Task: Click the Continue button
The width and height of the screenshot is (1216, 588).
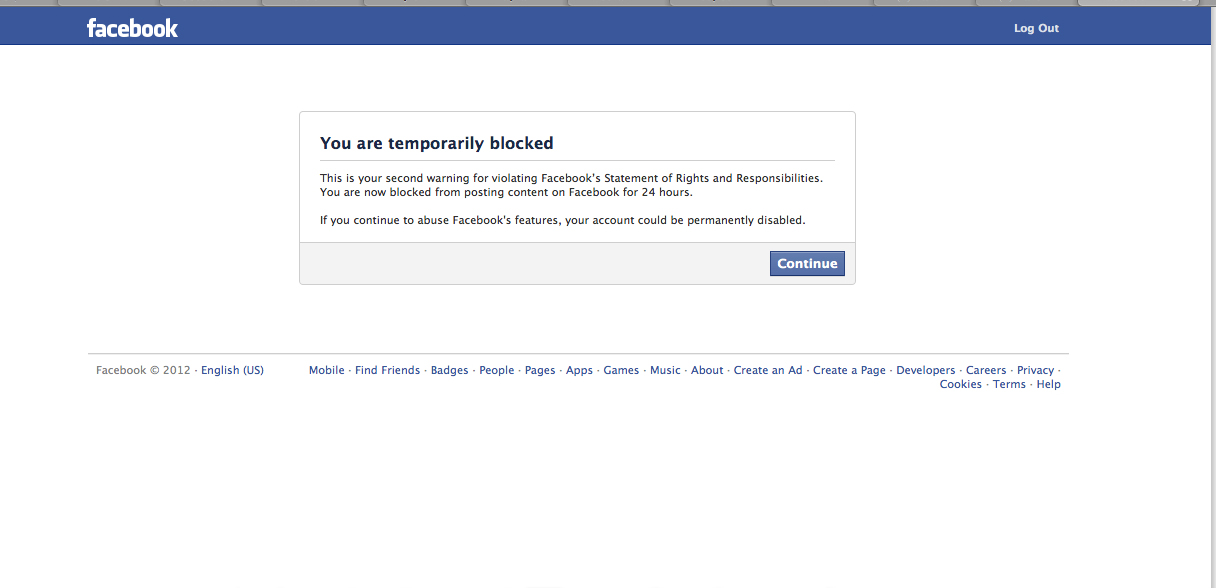Action: tap(807, 264)
